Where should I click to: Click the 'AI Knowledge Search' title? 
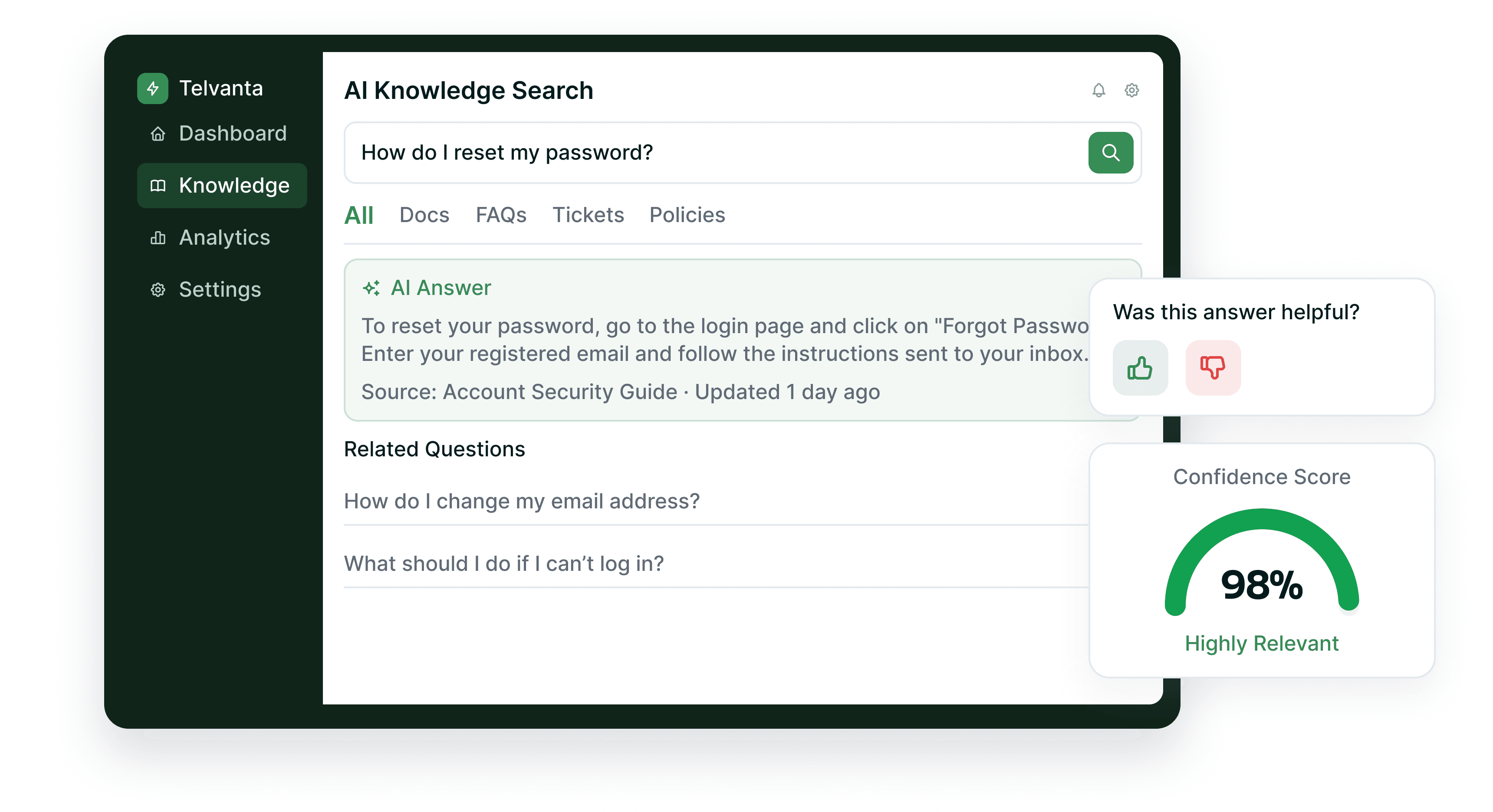pos(468,91)
